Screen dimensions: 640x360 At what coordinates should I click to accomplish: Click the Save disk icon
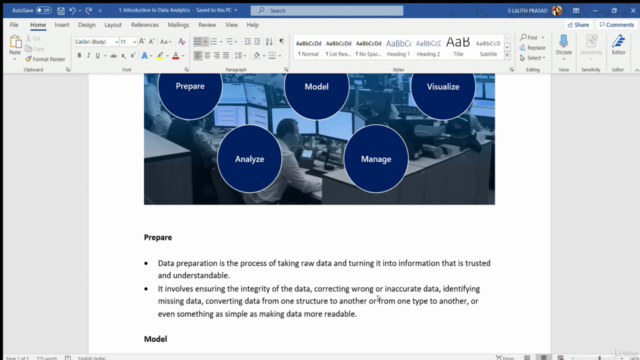pos(61,11)
